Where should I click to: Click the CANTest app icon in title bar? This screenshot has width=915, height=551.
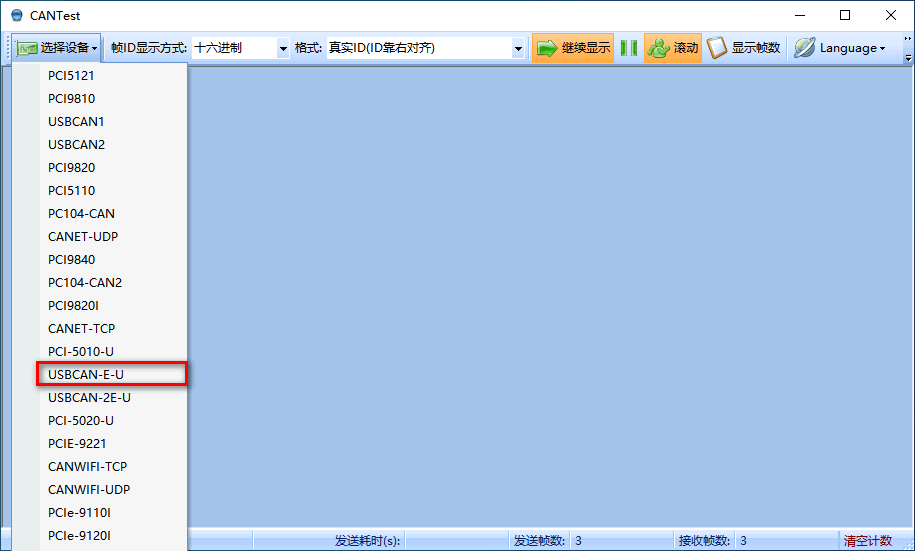(x=17, y=15)
